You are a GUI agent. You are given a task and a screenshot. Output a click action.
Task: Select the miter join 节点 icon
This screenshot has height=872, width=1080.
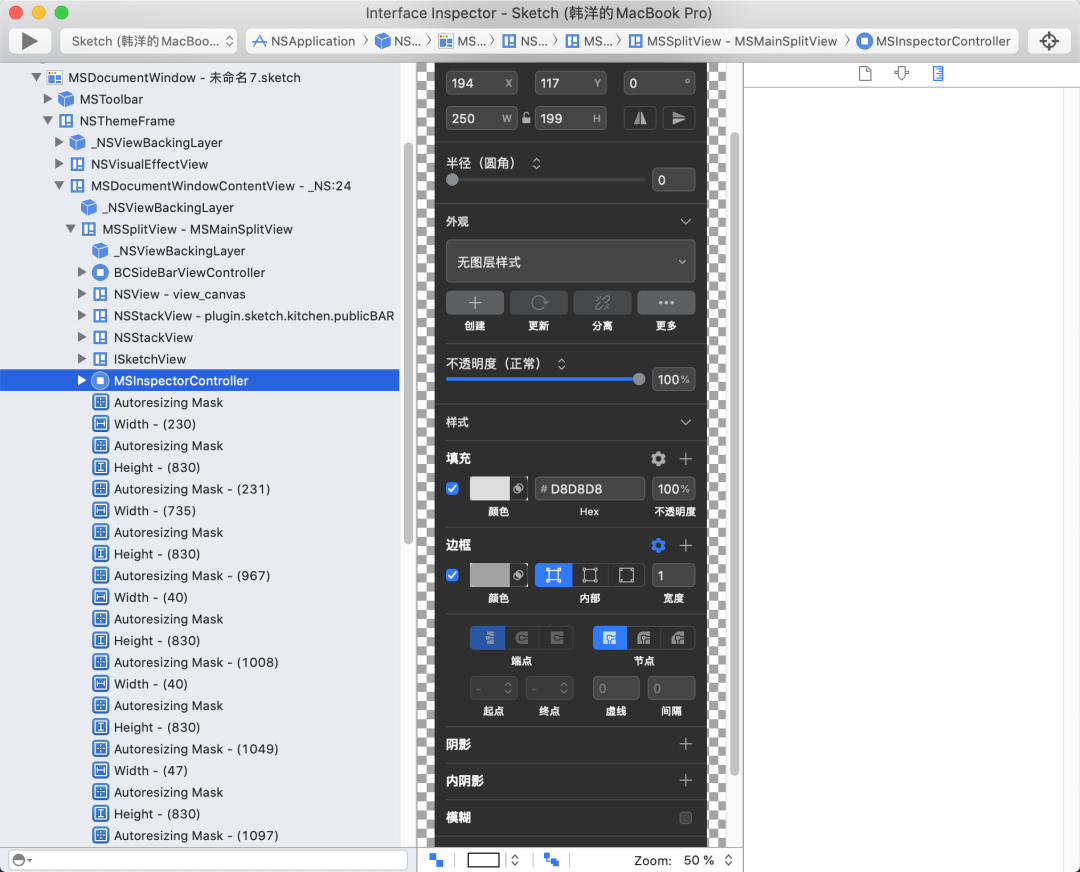click(610, 639)
